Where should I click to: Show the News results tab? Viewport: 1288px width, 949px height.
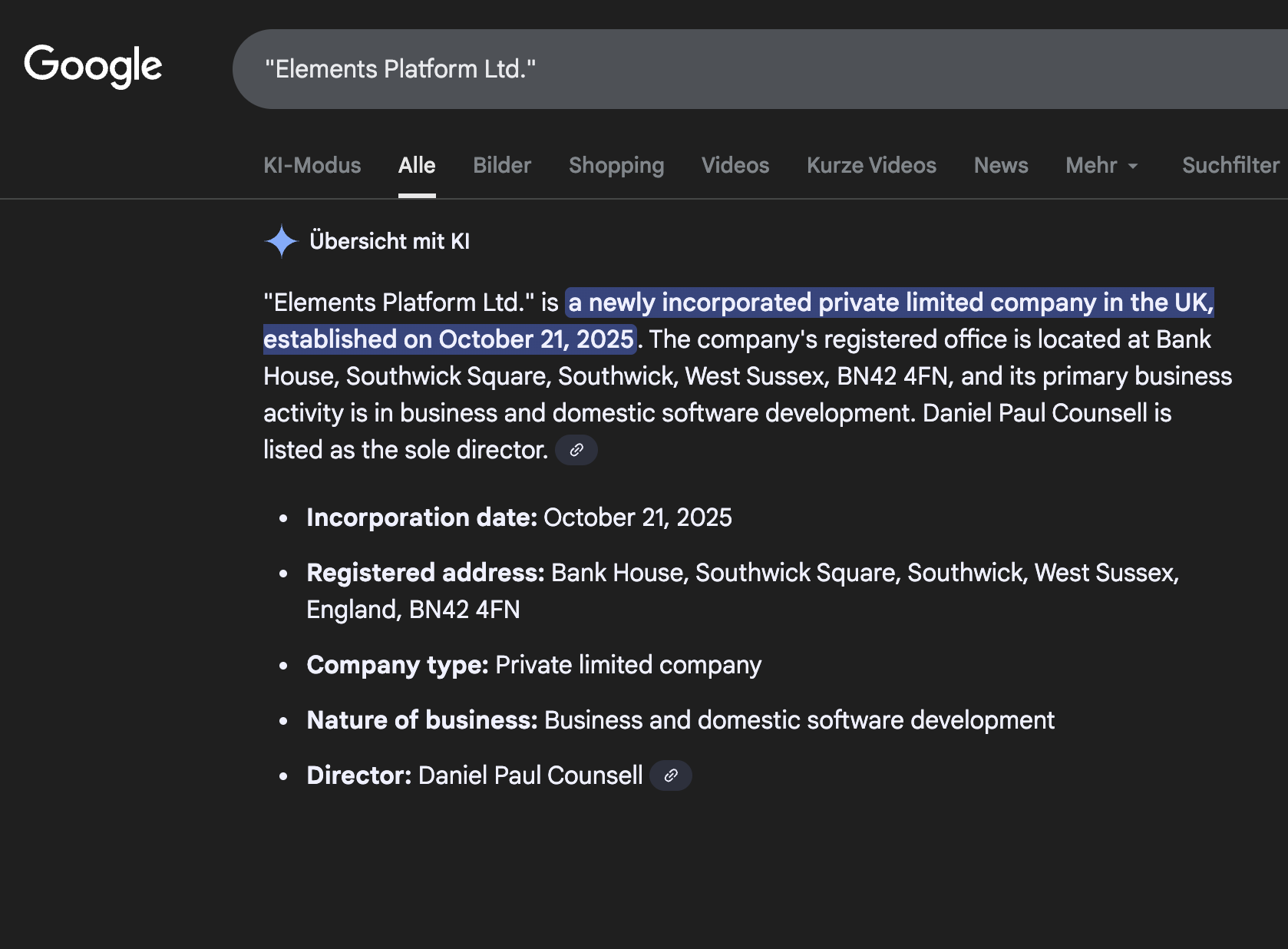coord(1001,166)
